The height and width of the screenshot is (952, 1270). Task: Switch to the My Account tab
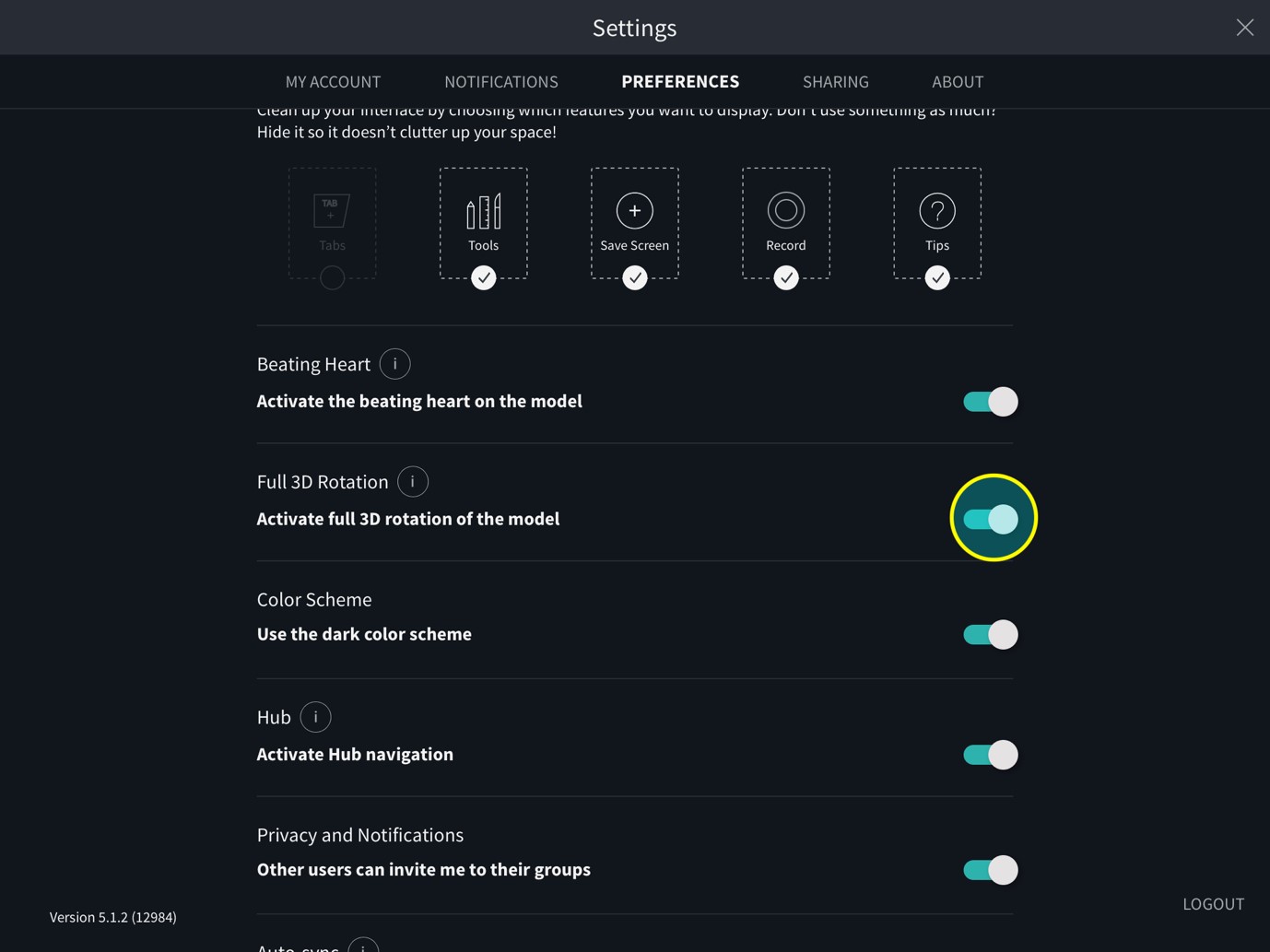(333, 82)
